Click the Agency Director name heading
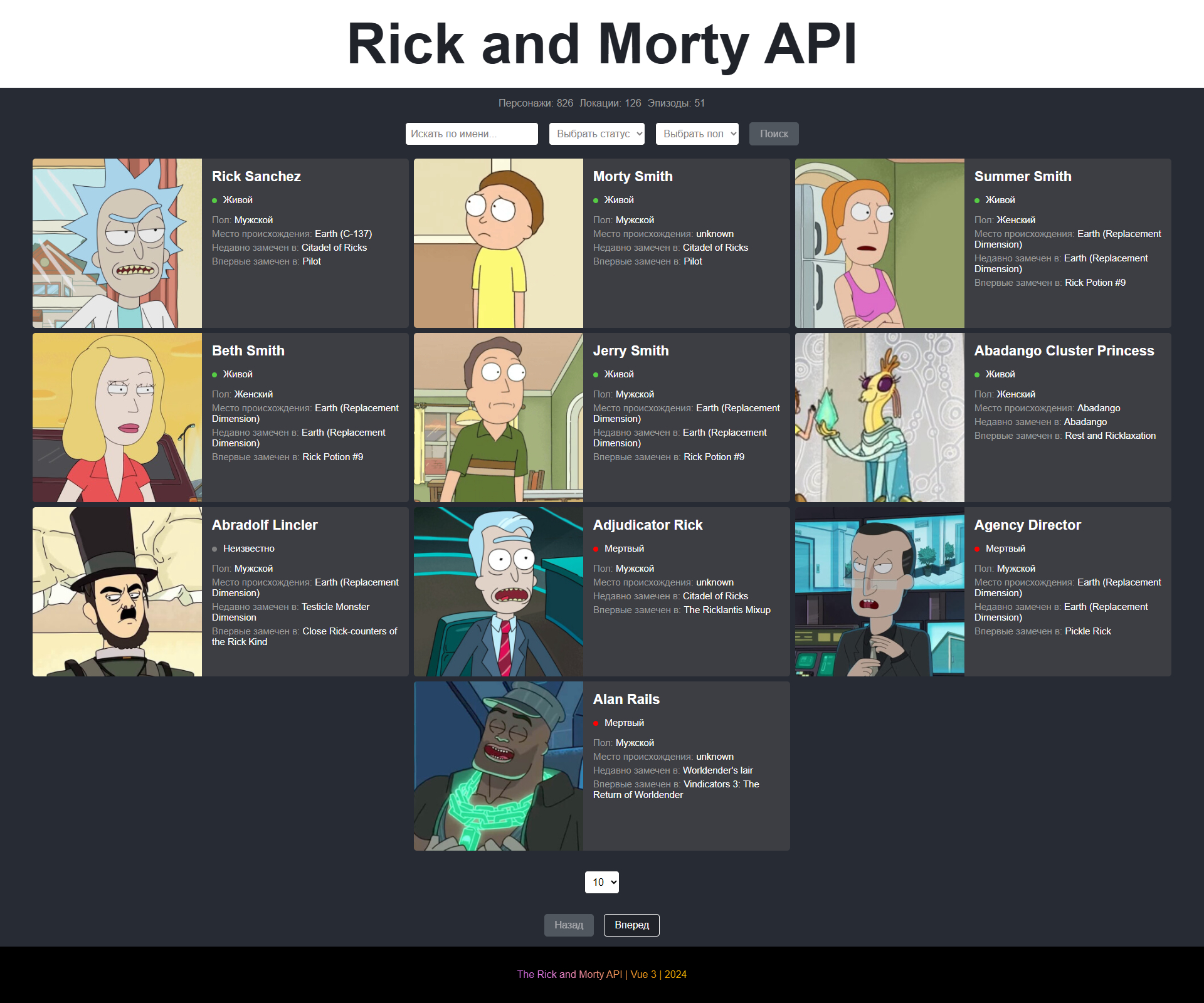1204x1003 pixels. 1028,525
